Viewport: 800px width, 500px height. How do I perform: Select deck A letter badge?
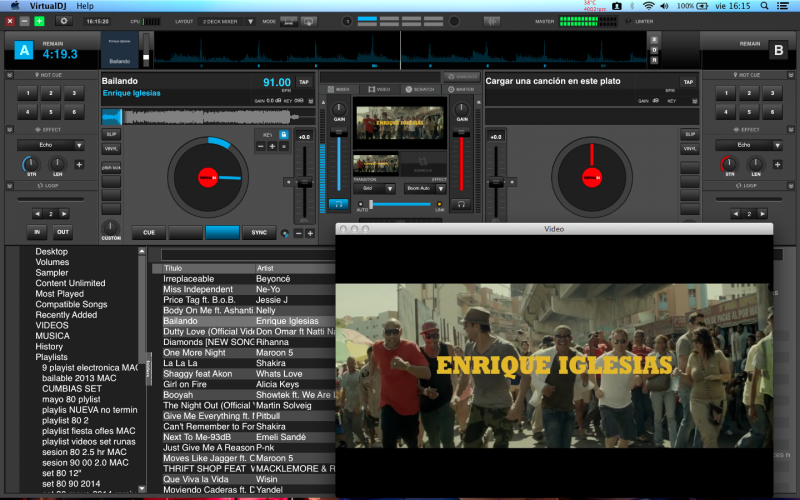point(24,51)
